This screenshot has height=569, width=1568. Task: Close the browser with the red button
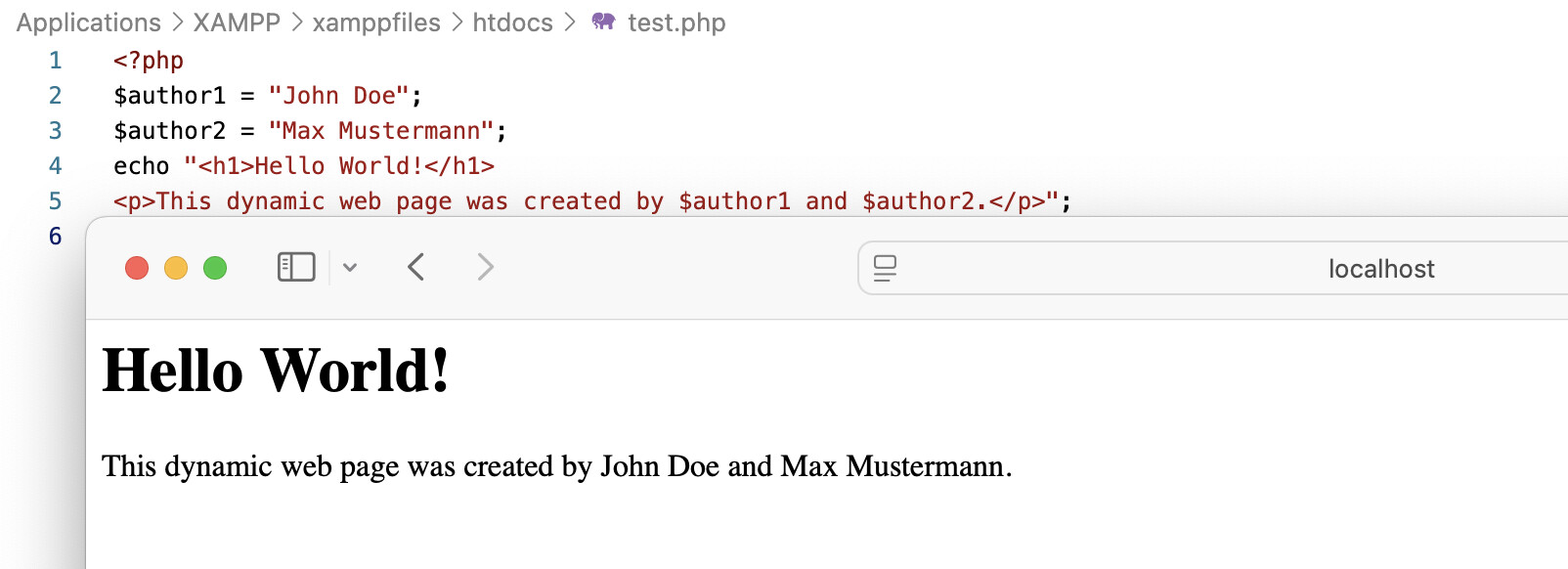pos(137,268)
